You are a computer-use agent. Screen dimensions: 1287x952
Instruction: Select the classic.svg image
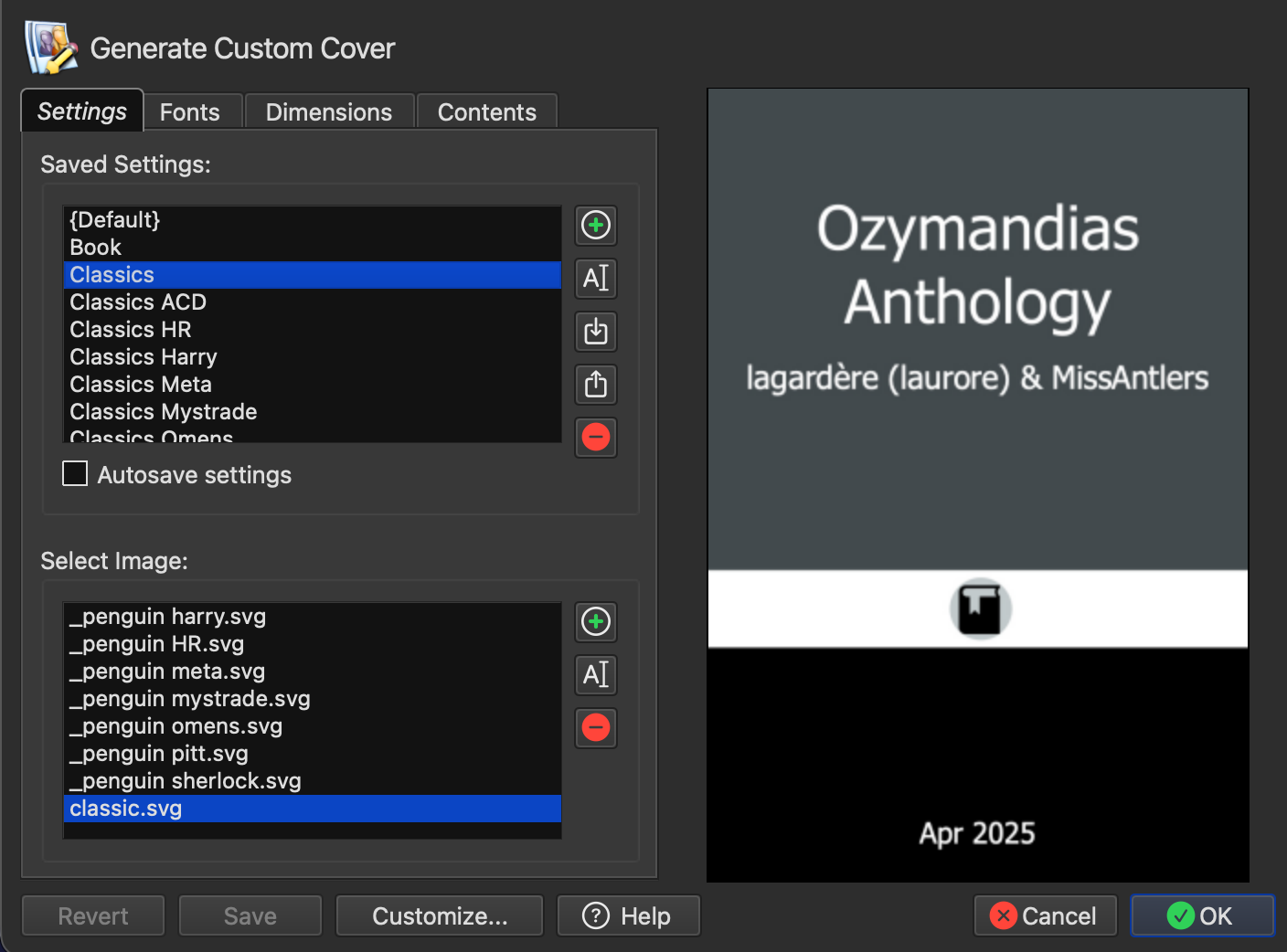click(x=313, y=809)
